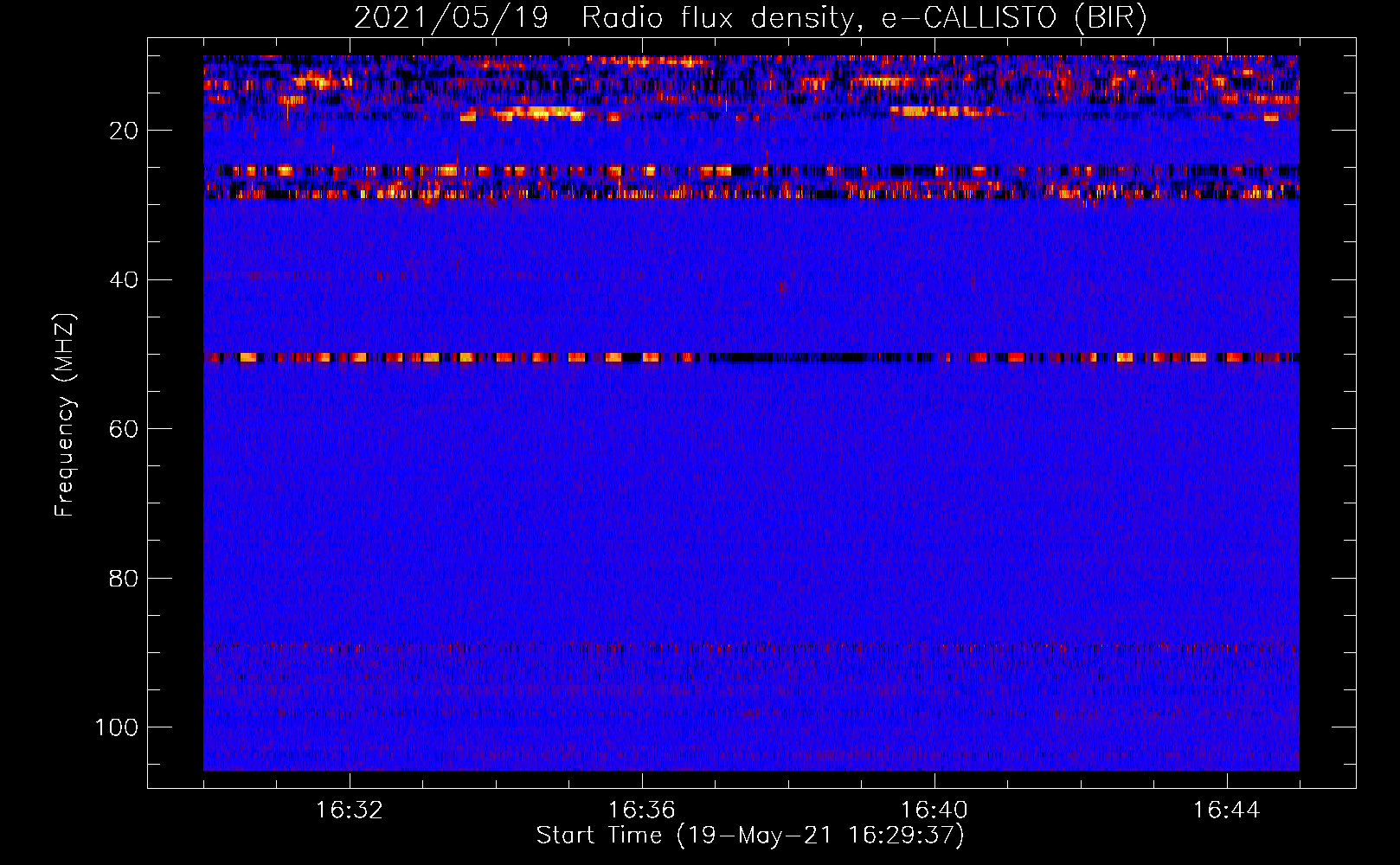The image size is (1400, 865).
Task: Click the Start Time axis label
Action: click(x=750, y=836)
